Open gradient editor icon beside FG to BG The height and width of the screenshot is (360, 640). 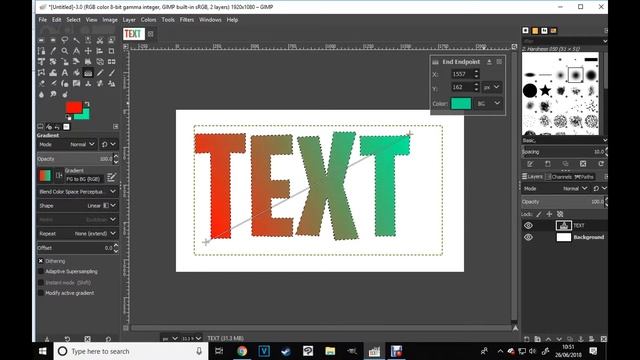[x=111, y=177]
